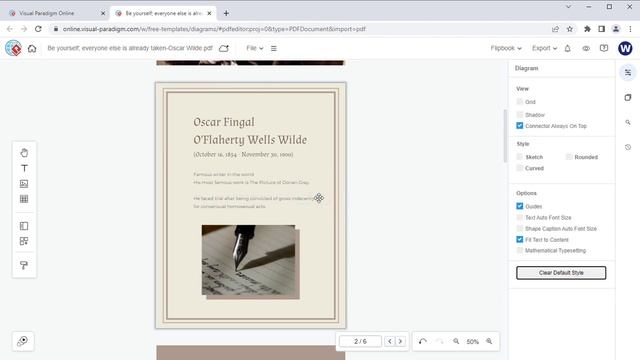
Task: Enable the Rounded style checkbox
Action: coord(569,157)
